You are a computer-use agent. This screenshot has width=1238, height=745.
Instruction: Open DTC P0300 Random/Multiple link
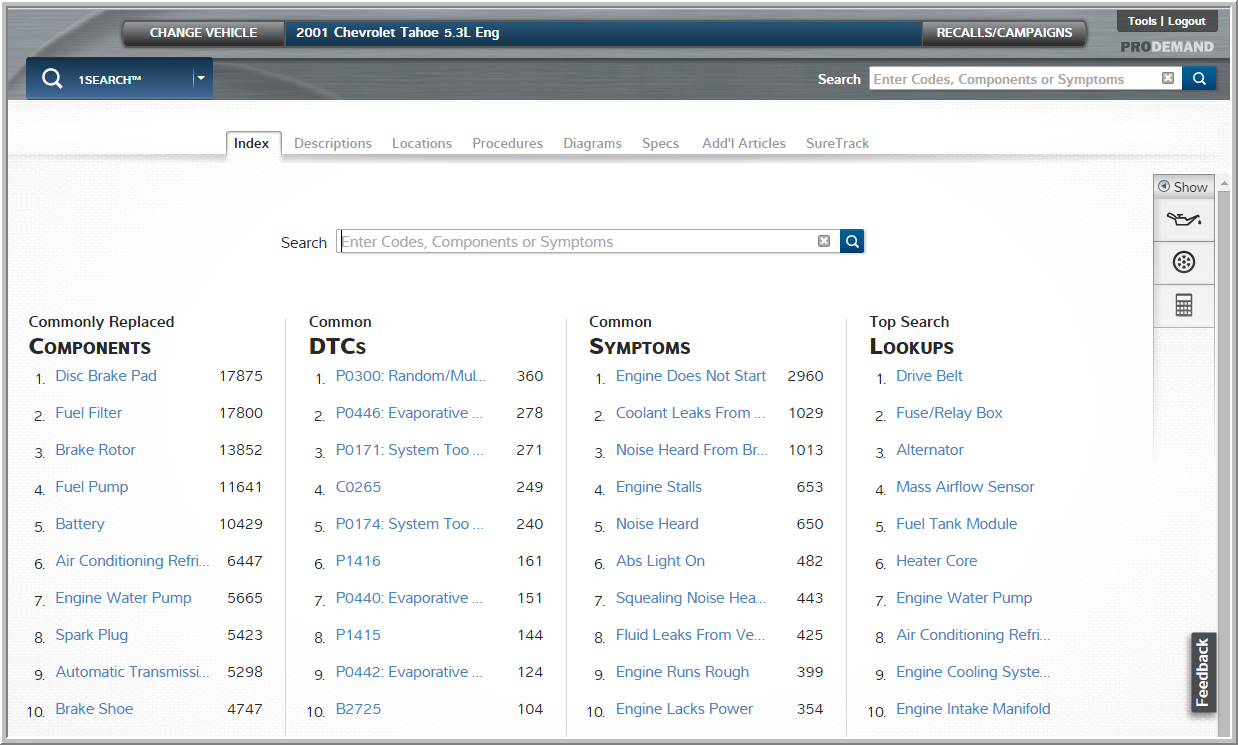411,375
